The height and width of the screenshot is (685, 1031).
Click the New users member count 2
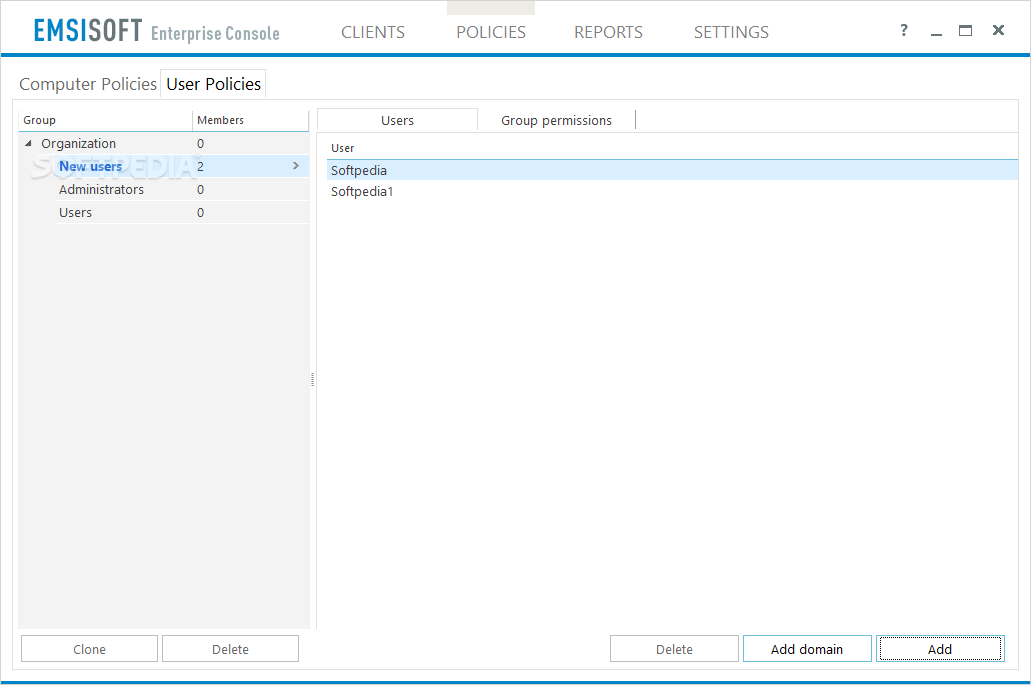pyautogui.click(x=201, y=166)
